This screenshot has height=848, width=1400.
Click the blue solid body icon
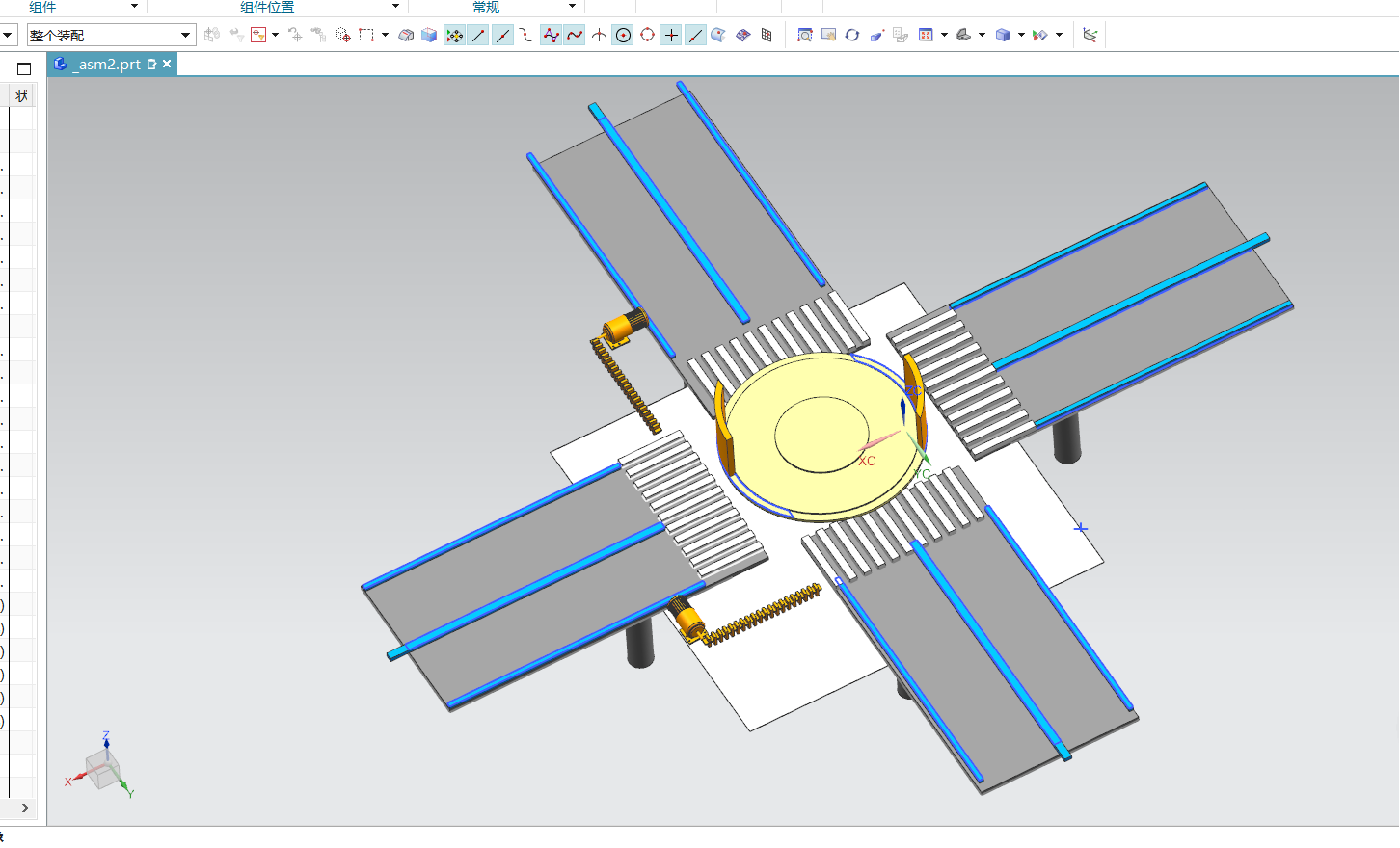429,35
